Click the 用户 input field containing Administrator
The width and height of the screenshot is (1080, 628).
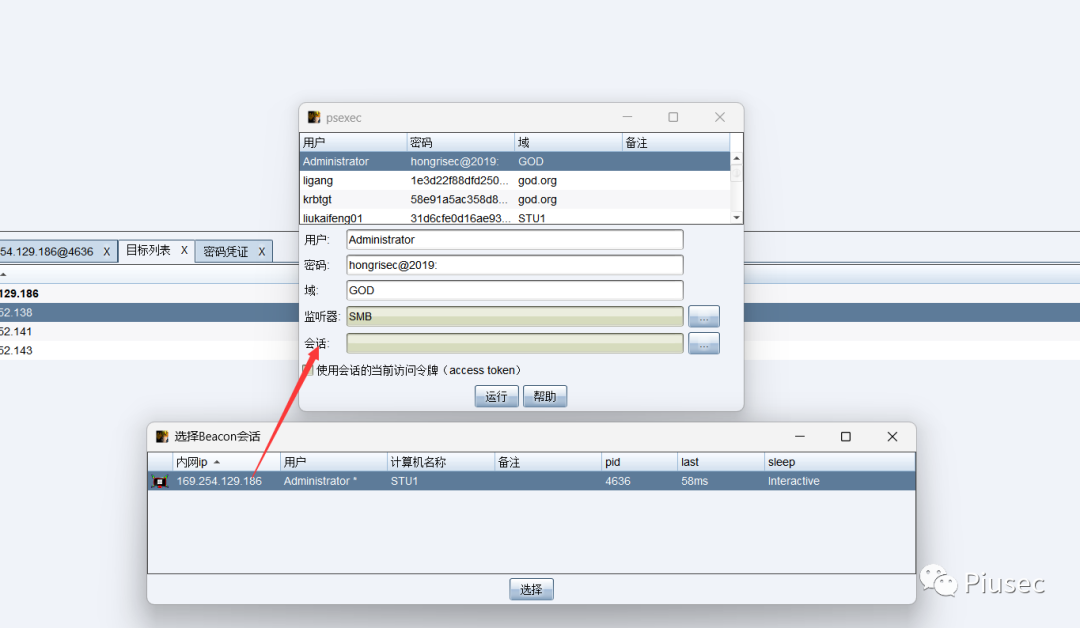pos(515,240)
